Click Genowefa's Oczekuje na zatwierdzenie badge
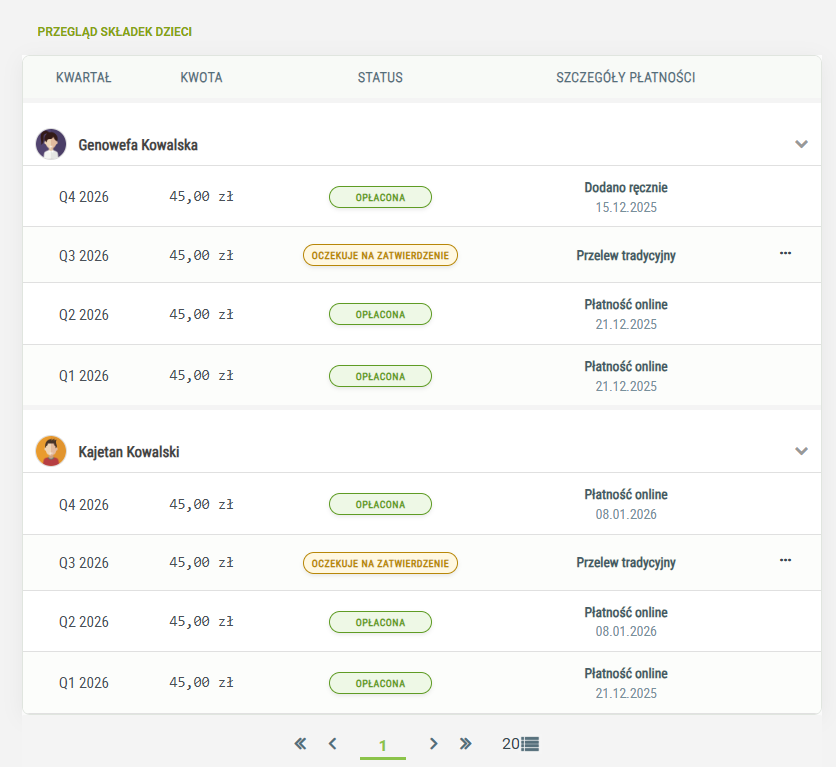The image size is (836, 767). coord(380,255)
